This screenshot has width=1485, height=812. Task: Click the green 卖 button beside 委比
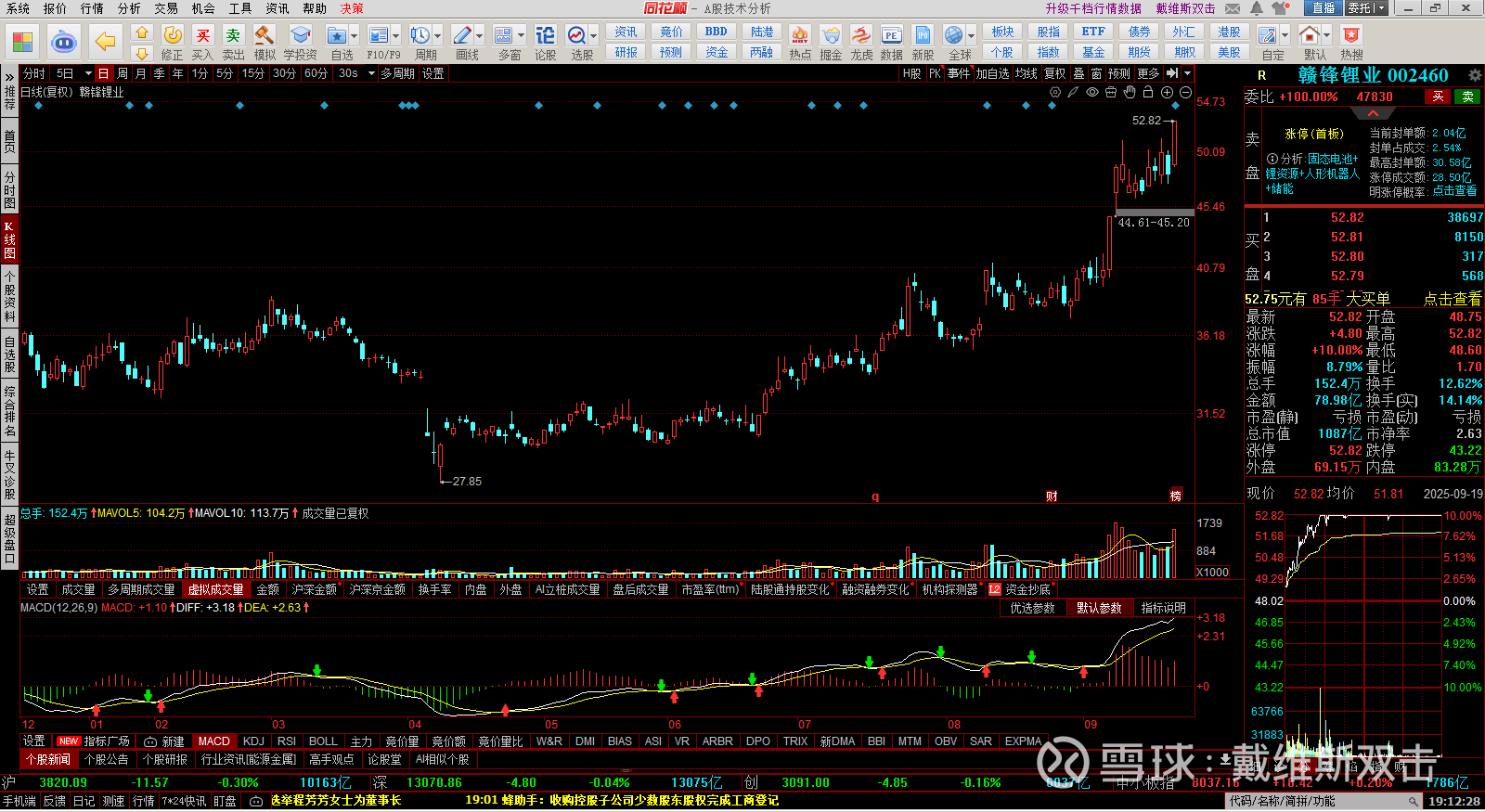[1467, 97]
